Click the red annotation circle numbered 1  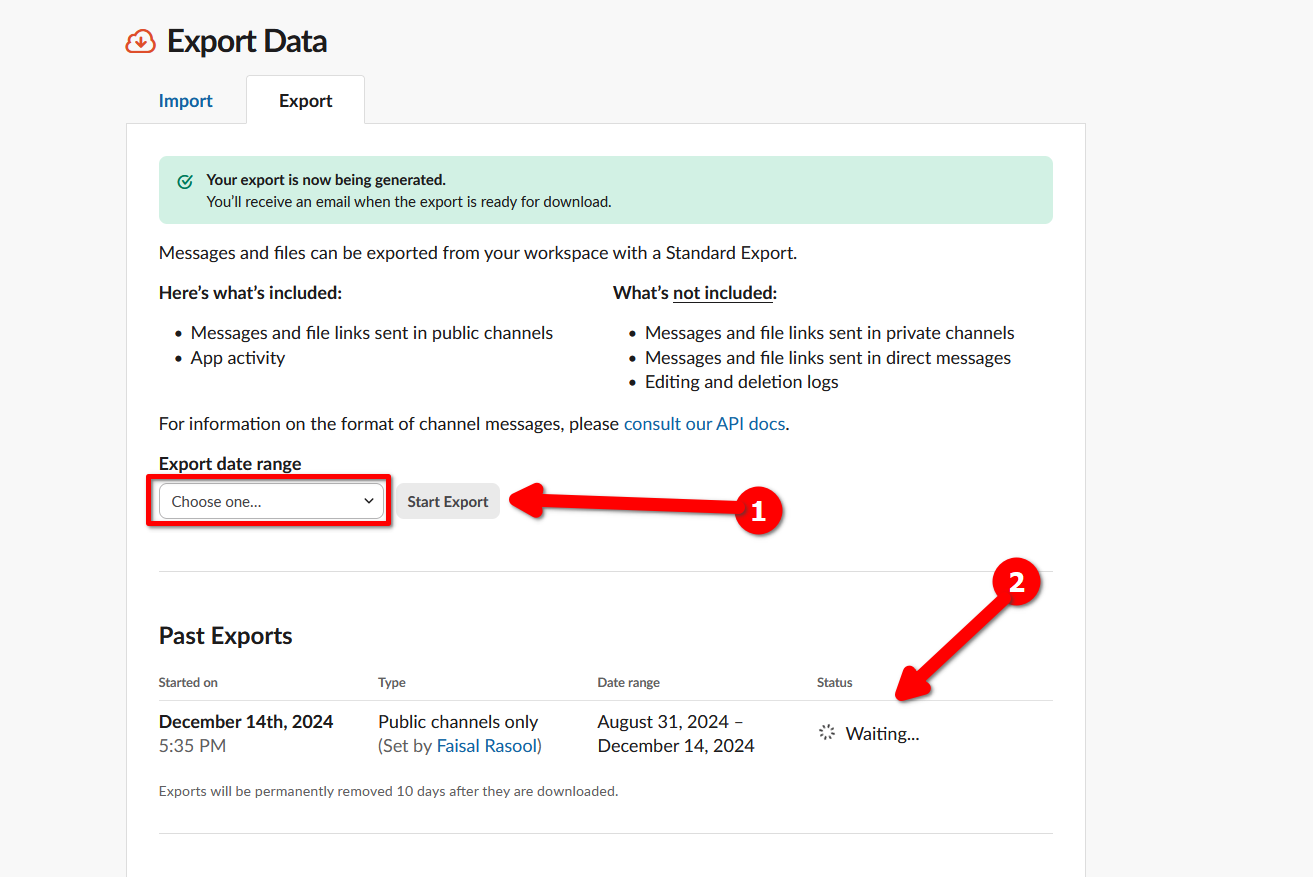(x=757, y=511)
